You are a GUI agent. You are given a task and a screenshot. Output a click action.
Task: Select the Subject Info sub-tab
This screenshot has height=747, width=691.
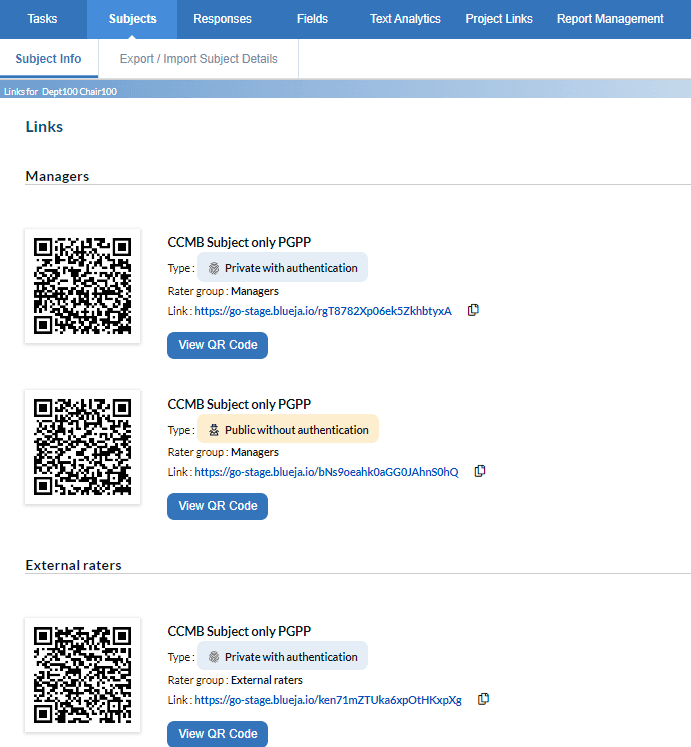(x=49, y=59)
